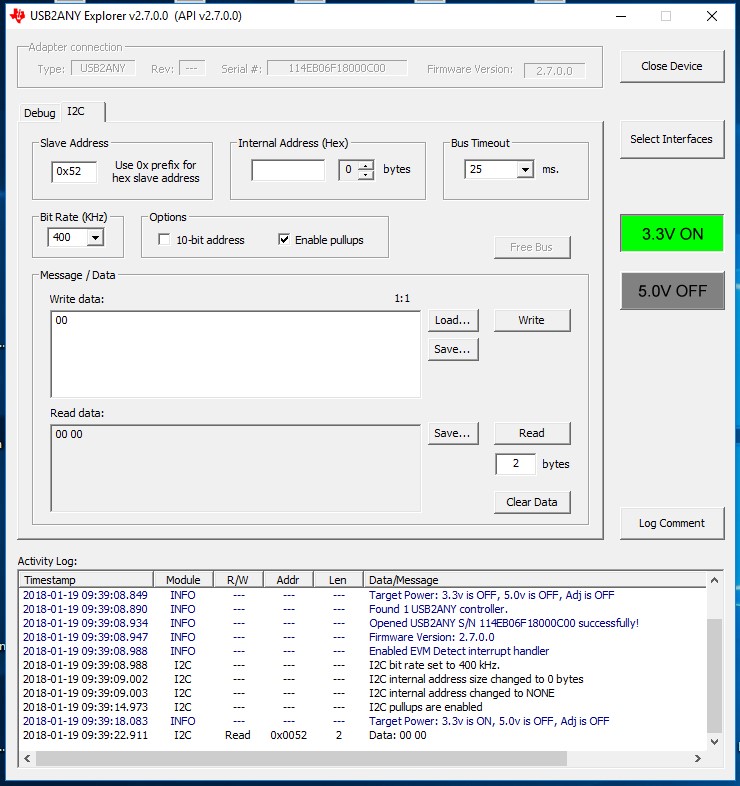This screenshot has width=740, height=786.
Task: Uncheck the Enable pullups checkbox
Action: [x=284, y=240]
